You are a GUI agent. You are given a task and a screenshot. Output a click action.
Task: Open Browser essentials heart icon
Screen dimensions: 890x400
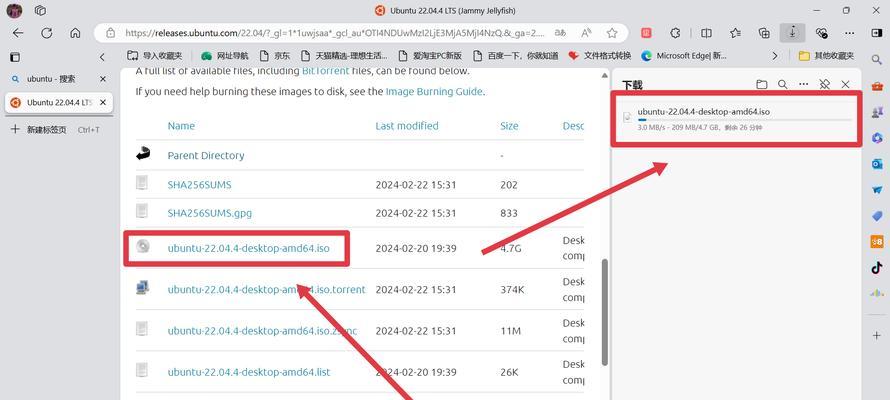click(821, 33)
